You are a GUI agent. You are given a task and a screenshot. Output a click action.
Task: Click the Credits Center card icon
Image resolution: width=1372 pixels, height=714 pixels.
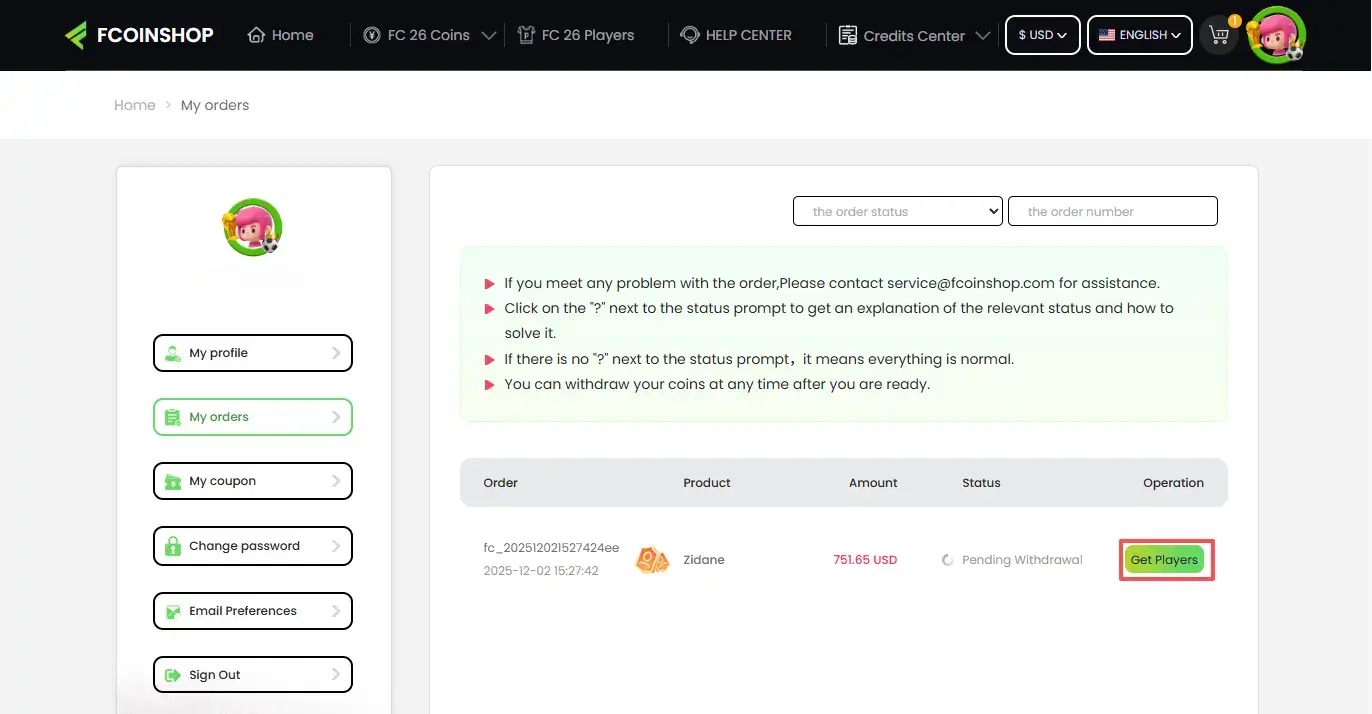click(x=846, y=34)
